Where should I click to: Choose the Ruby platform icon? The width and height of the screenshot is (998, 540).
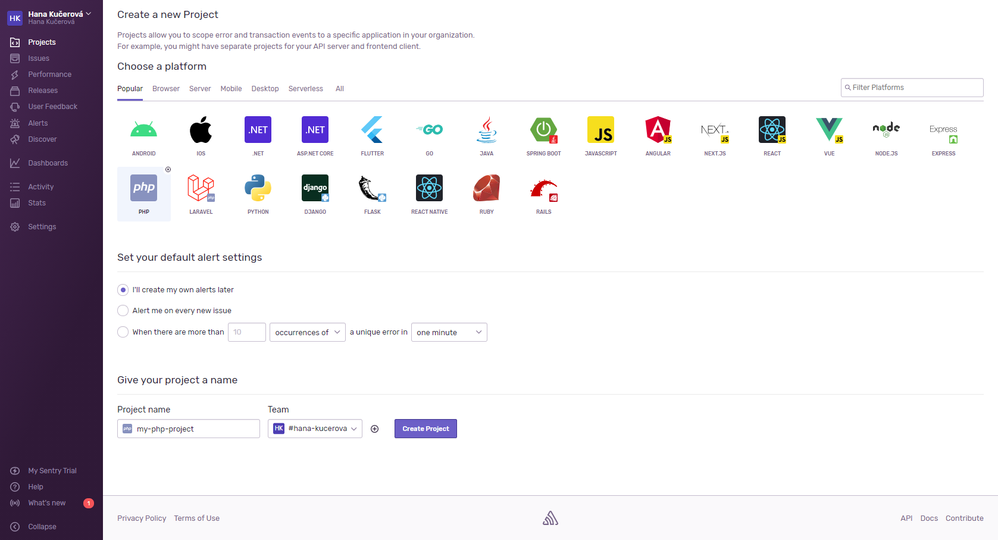coord(487,188)
